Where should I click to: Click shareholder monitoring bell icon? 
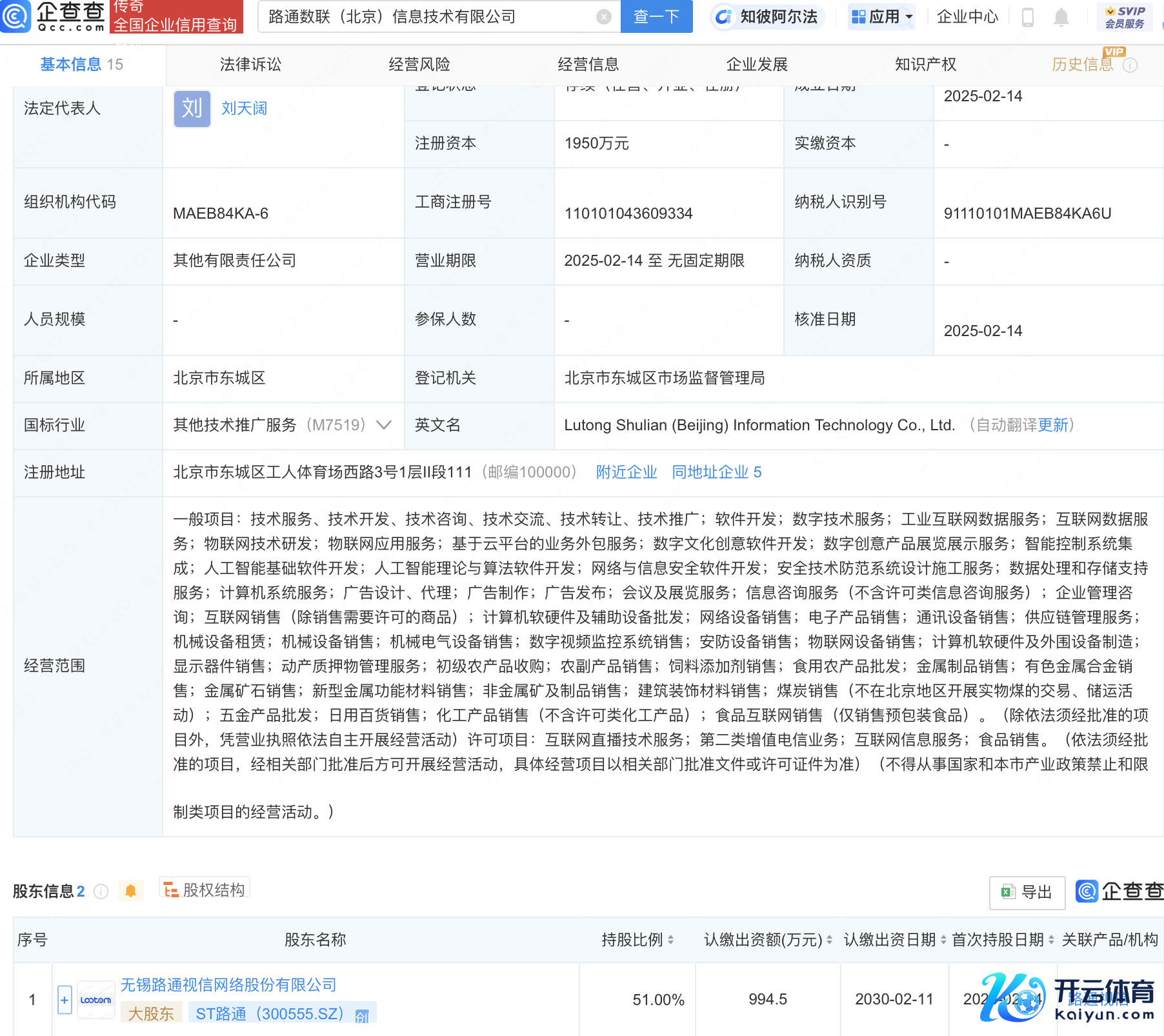pos(130,891)
